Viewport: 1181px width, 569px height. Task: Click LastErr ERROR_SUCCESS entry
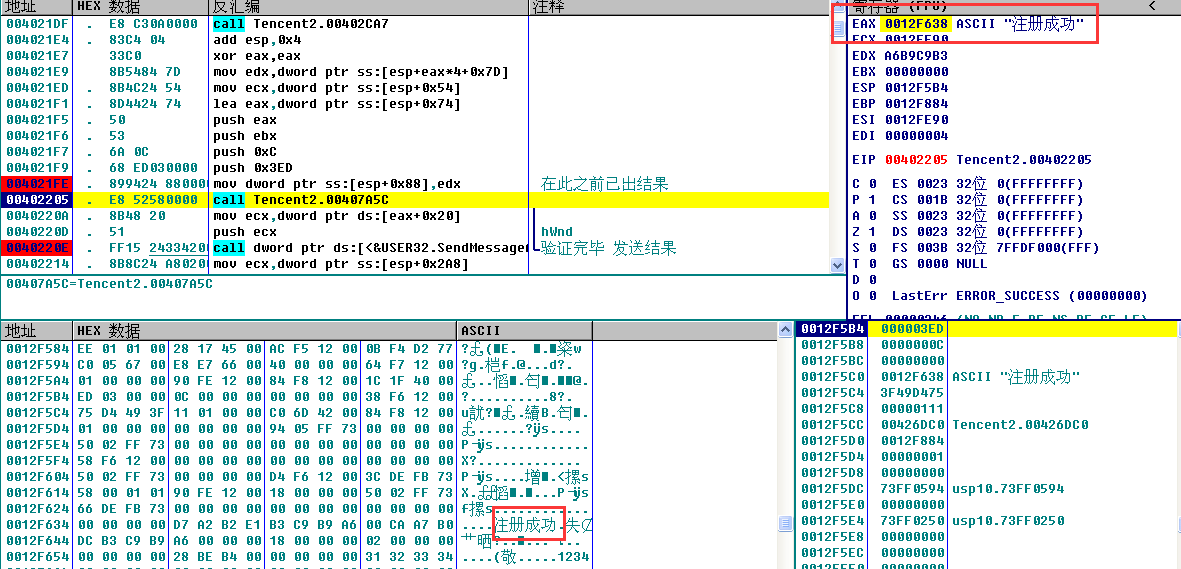coord(1019,295)
